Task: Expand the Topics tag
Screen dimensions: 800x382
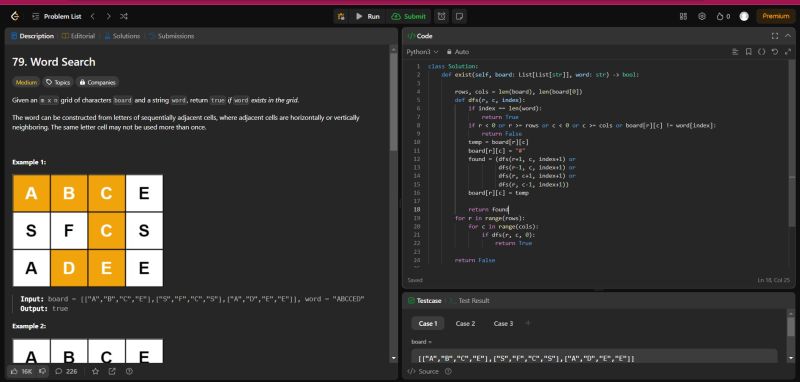Action: click(58, 82)
